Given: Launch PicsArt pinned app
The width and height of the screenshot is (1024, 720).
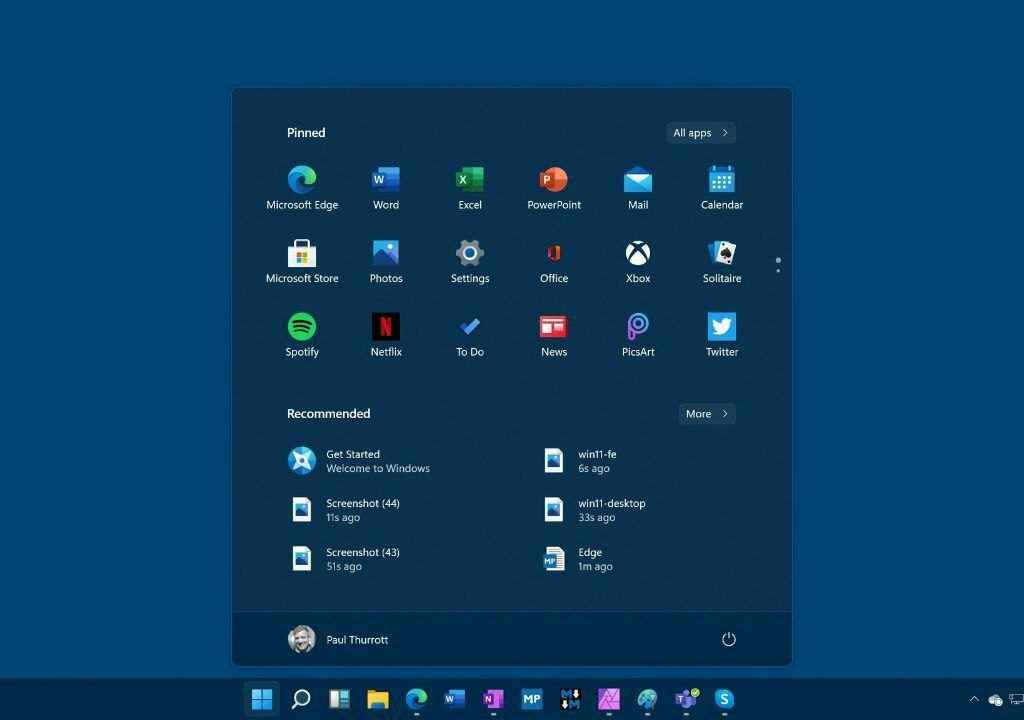Looking at the screenshot, I should pos(638,335).
